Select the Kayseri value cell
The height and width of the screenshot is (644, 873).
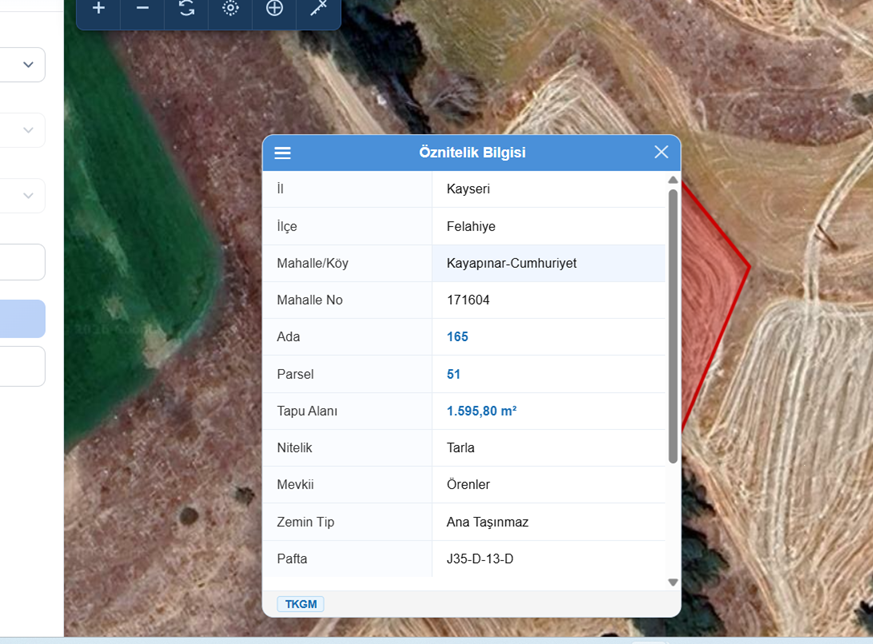click(549, 189)
